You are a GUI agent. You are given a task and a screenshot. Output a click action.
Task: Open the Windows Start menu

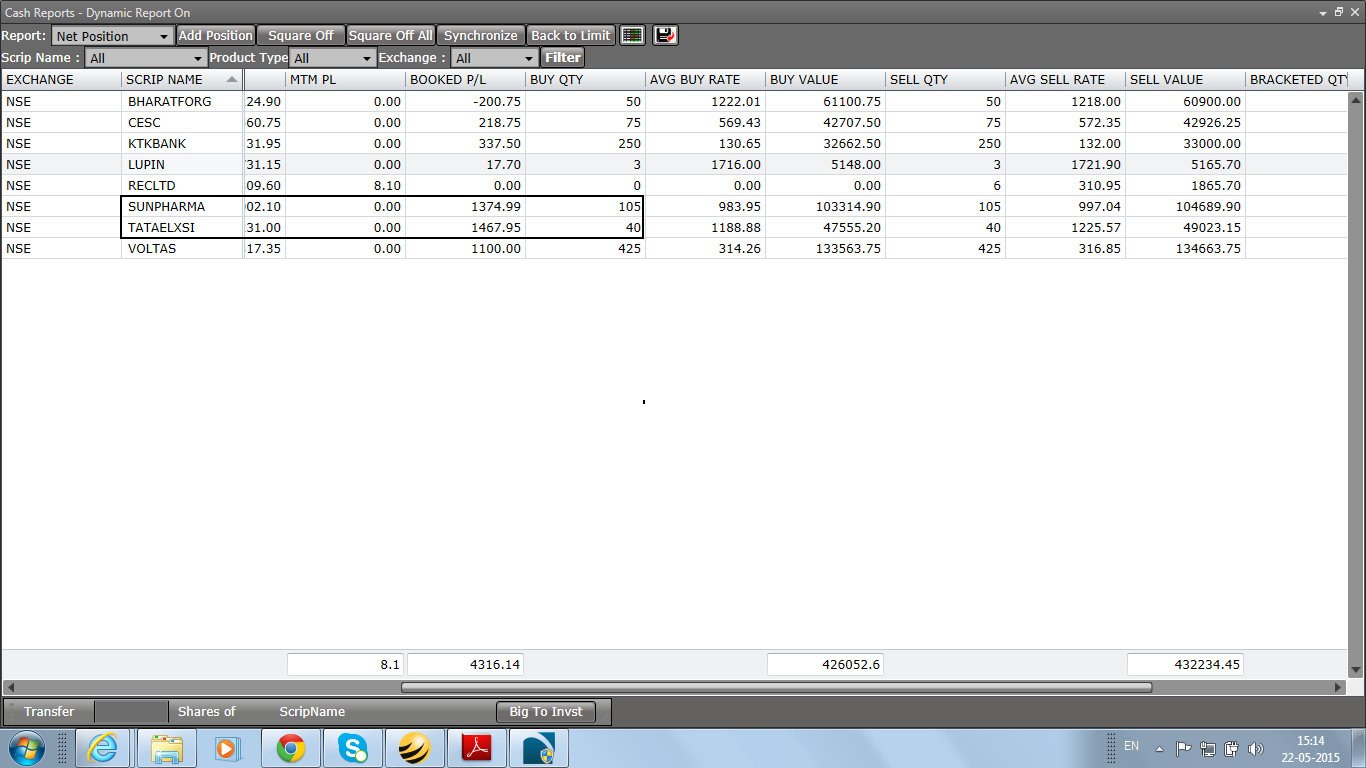[x=27, y=748]
